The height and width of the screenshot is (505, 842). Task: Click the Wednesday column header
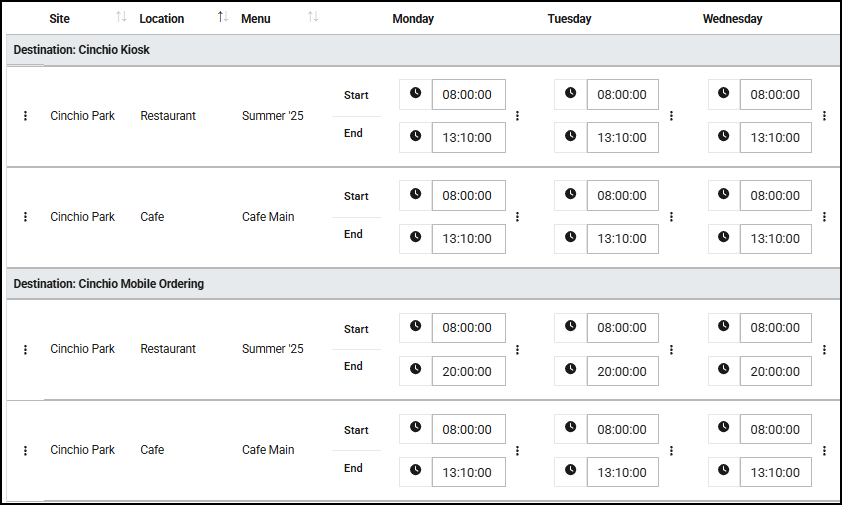pos(732,19)
